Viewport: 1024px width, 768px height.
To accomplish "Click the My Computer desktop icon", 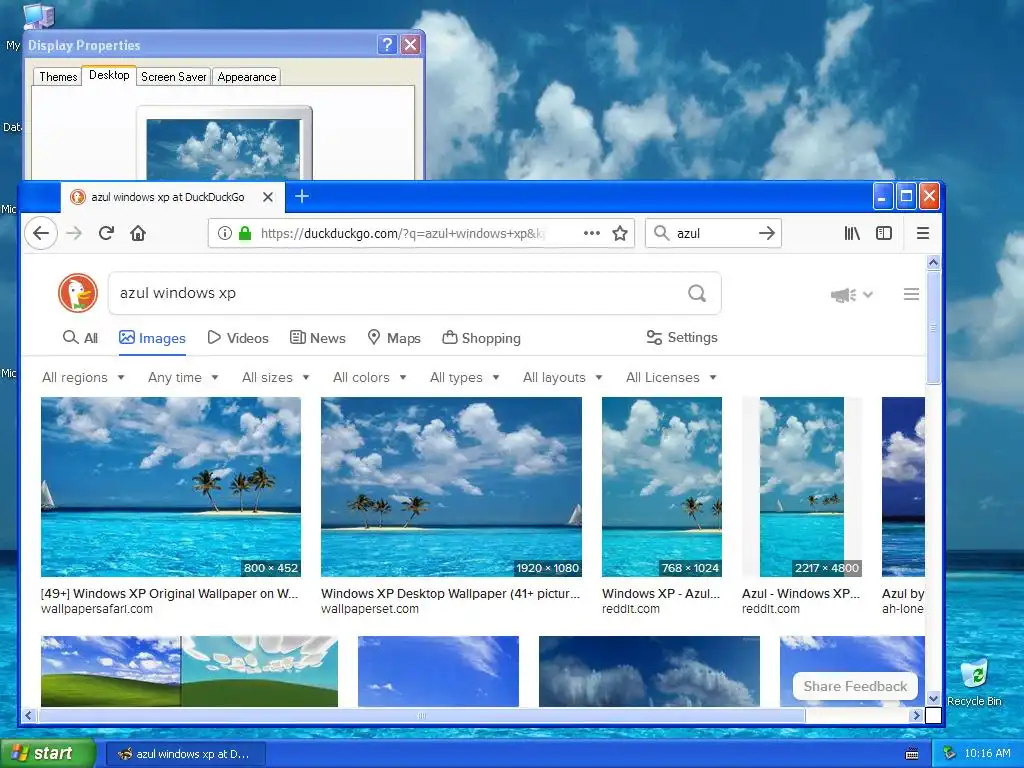I will click(x=38, y=14).
